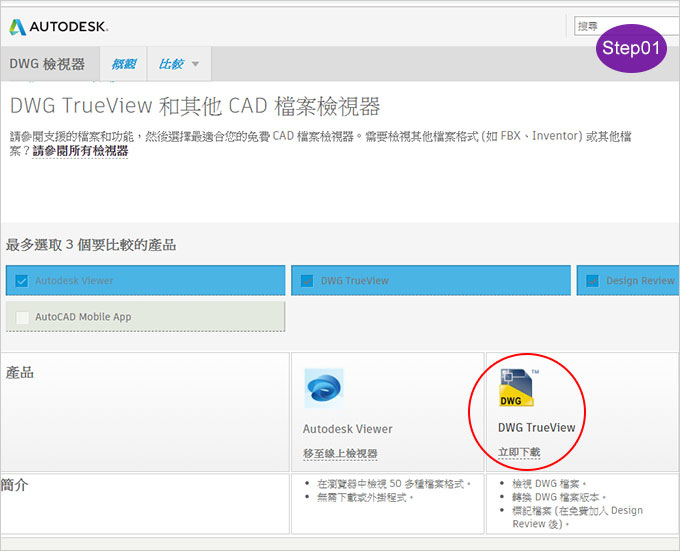Click the 轉換 DWG 檔案版本 bullet text
Viewport: 680px width, 551px height.
pyautogui.click(x=559, y=497)
